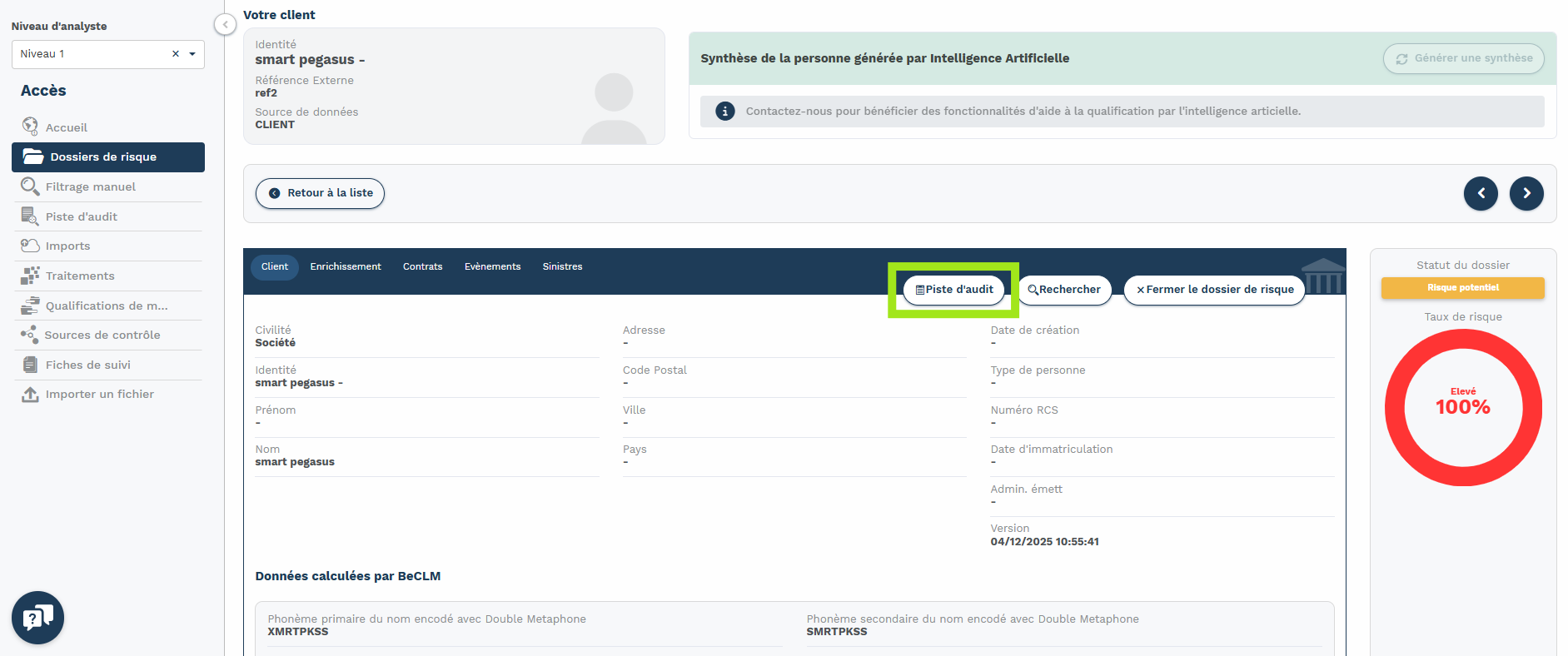The width and height of the screenshot is (1568, 656).
Task: Go to previous dossier with left arrow
Action: tap(1480, 193)
